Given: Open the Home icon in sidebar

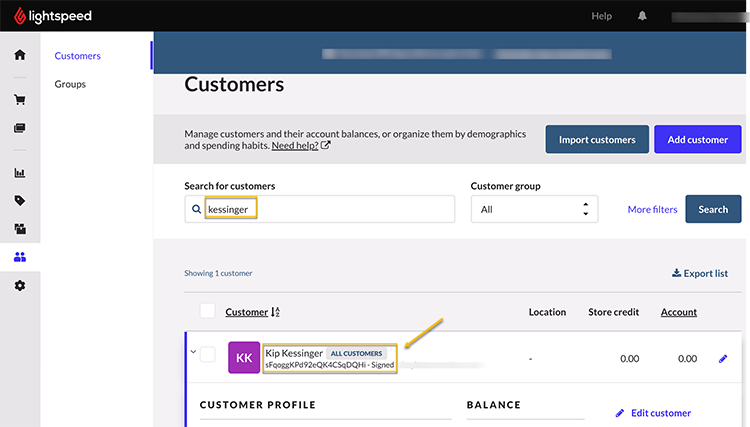Looking at the screenshot, I should (19, 55).
